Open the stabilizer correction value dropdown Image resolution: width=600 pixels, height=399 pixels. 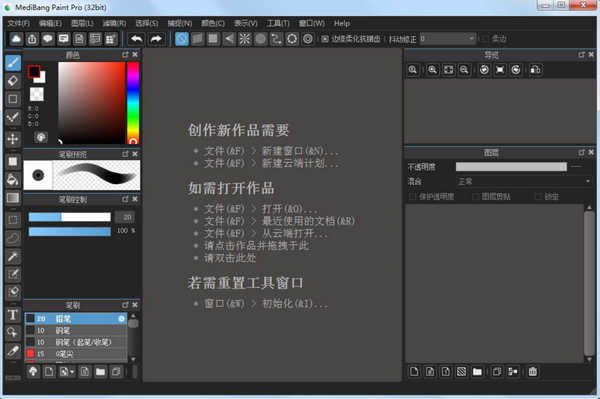tap(448, 39)
